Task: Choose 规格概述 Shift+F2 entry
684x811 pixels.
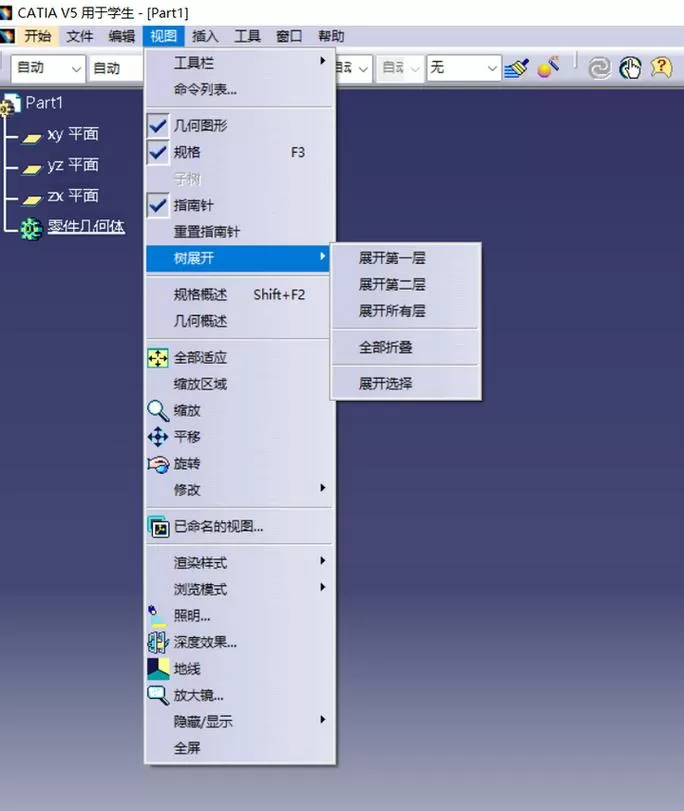Action: 240,294
